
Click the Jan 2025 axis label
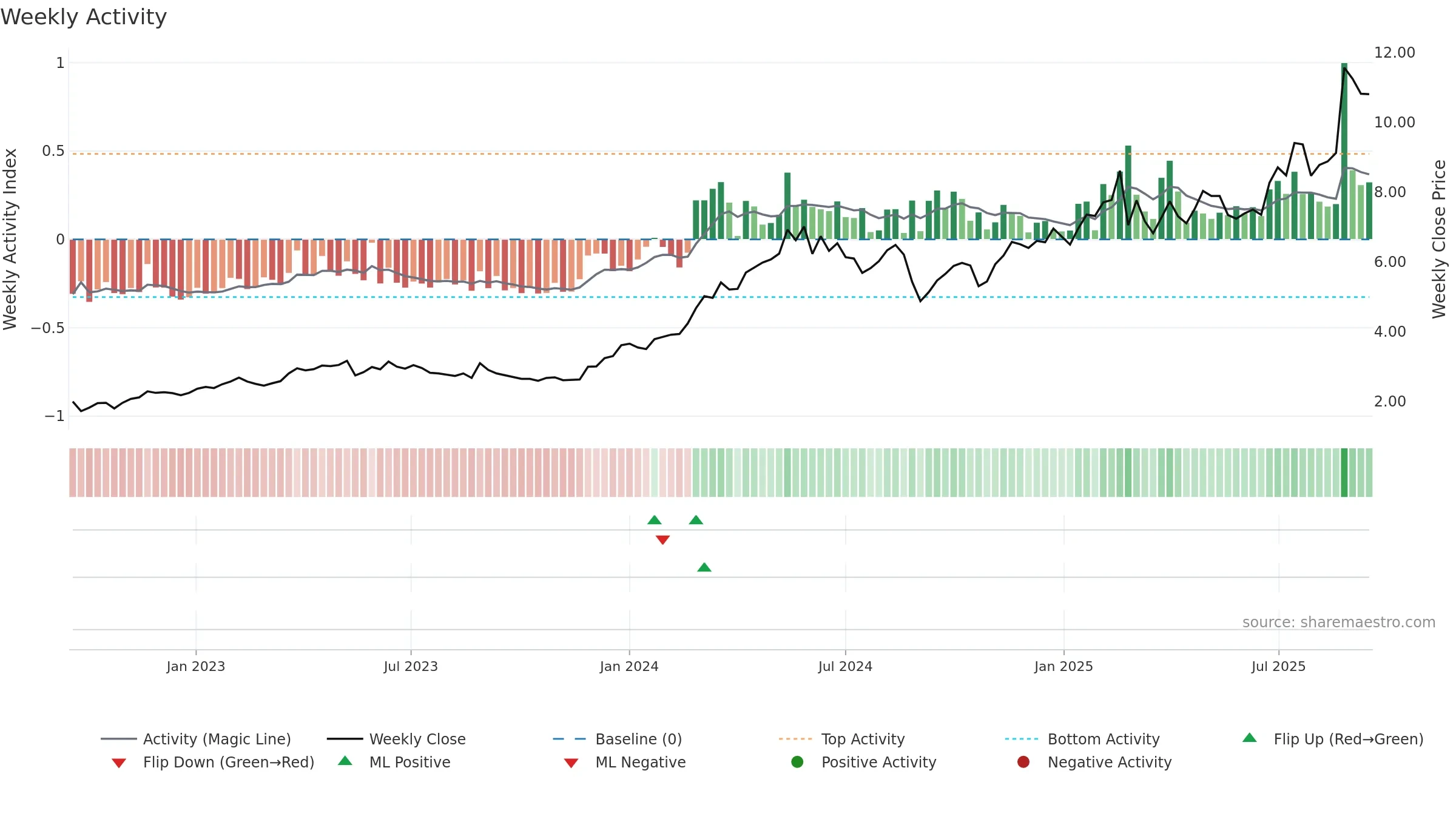[x=1063, y=666]
